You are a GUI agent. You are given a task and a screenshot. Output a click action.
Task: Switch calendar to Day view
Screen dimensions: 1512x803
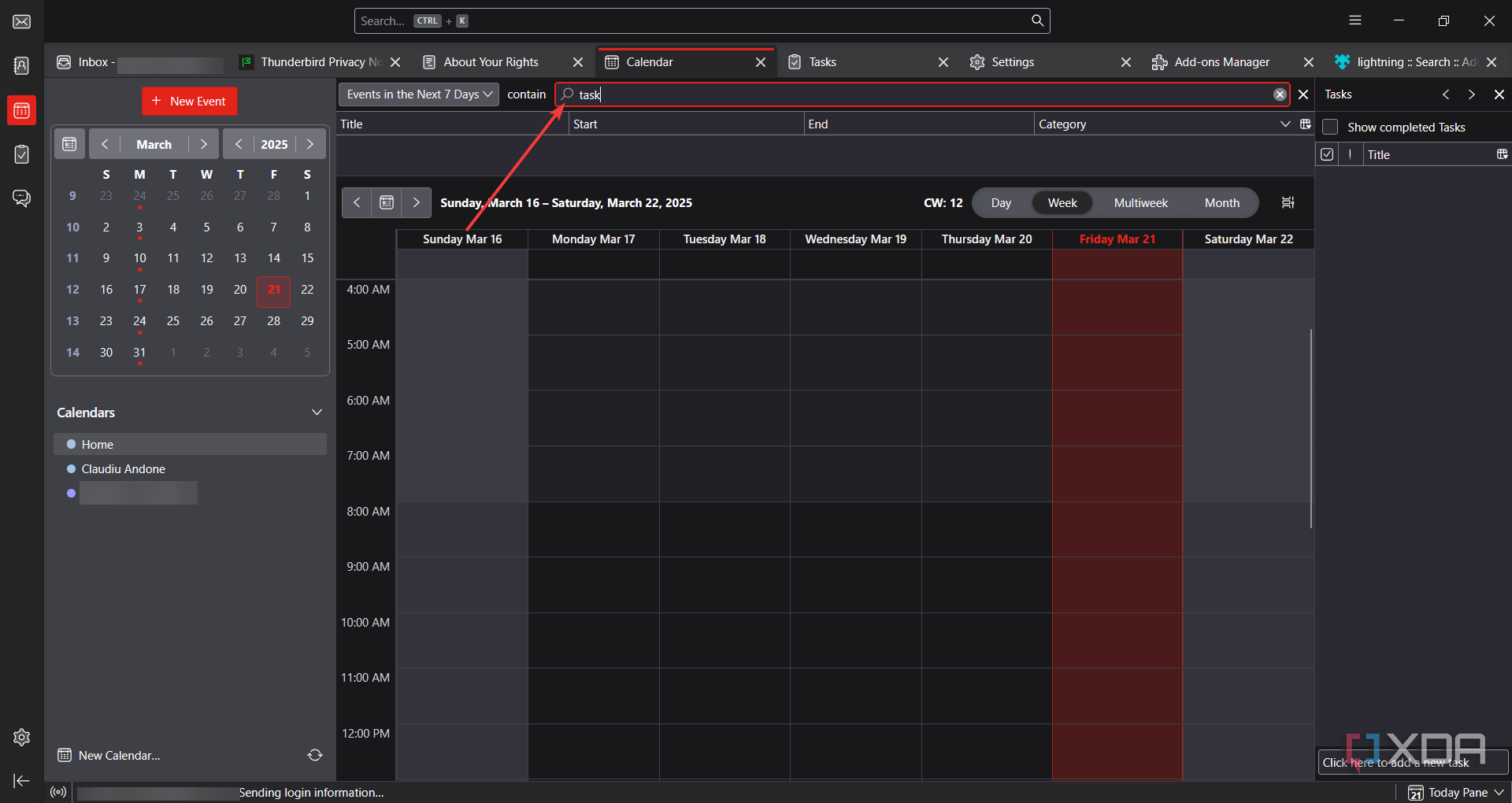click(1001, 202)
